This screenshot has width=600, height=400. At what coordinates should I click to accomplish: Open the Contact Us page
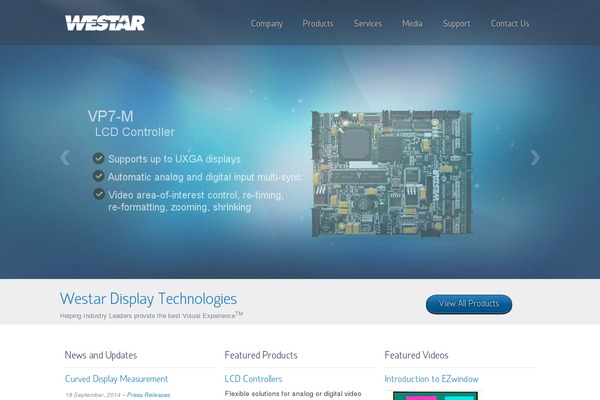coord(510,24)
